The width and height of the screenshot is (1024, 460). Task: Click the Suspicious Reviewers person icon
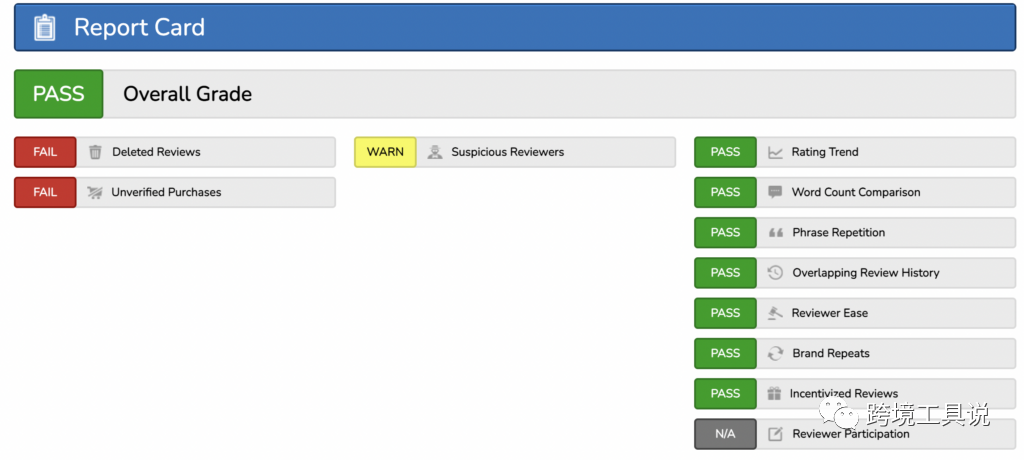pyautogui.click(x=435, y=152)
